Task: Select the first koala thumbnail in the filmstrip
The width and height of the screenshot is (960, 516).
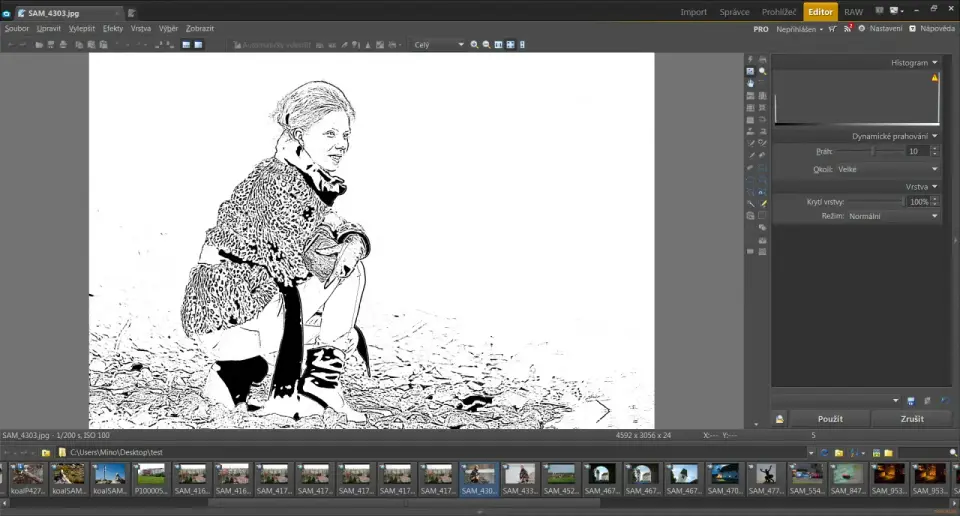Action: click(27, 473)
